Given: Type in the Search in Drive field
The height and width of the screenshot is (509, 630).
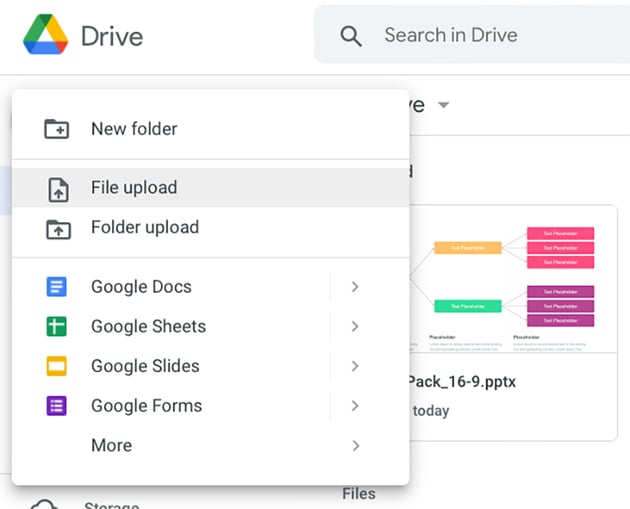Looking at the screenshot, I should tap(480, 36).
